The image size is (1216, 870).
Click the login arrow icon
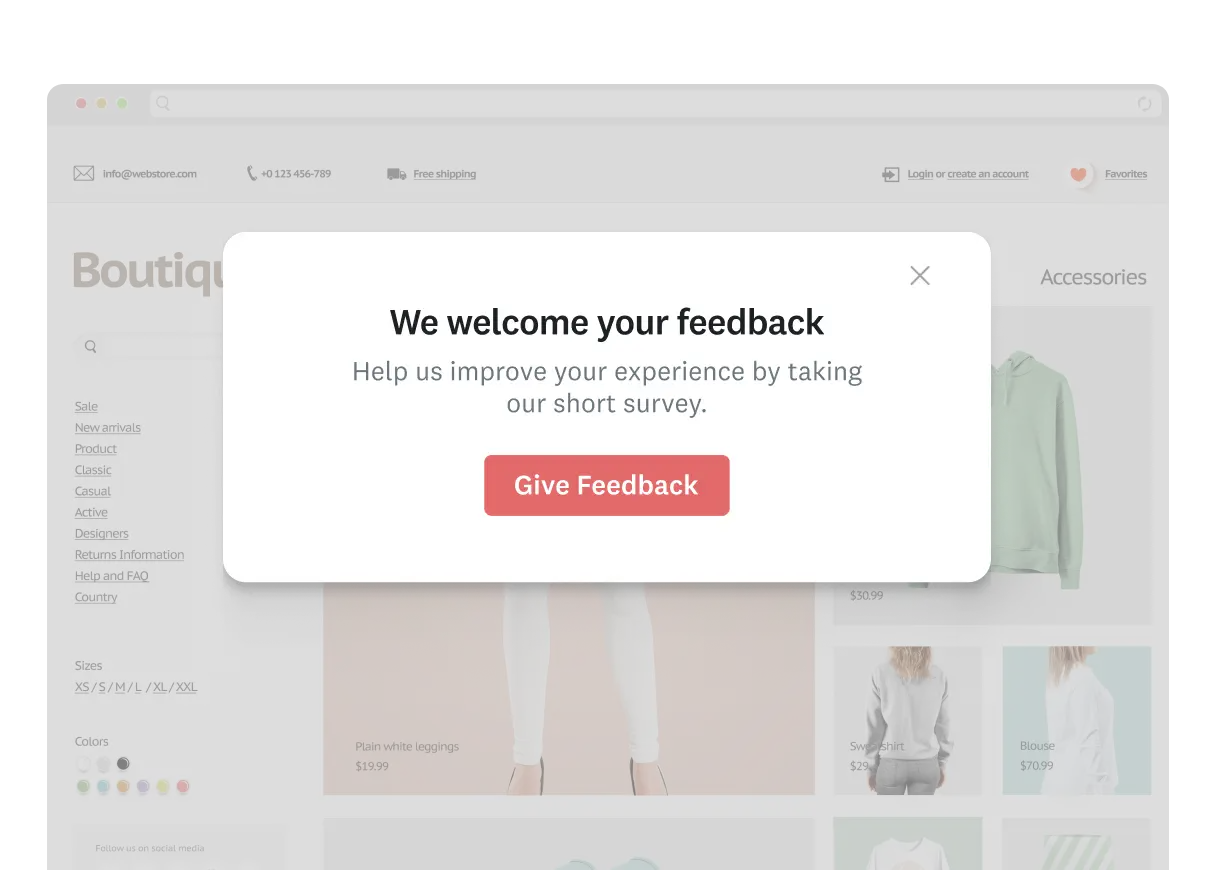[x=890, y=174]
